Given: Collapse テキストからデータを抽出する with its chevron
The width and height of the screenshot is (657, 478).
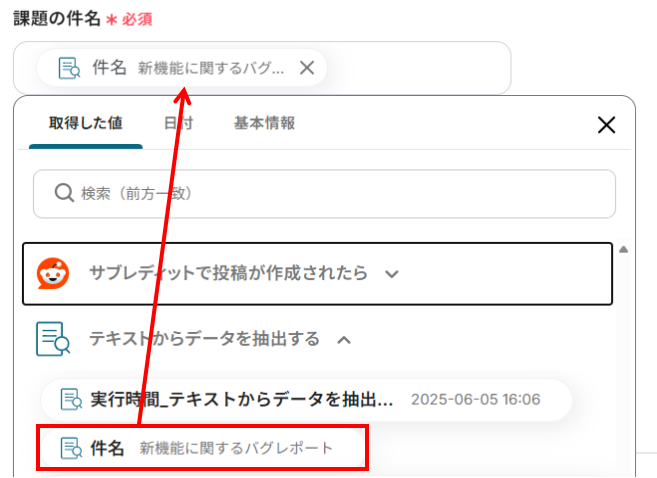Looking at the screenshot, I should 344,340.
